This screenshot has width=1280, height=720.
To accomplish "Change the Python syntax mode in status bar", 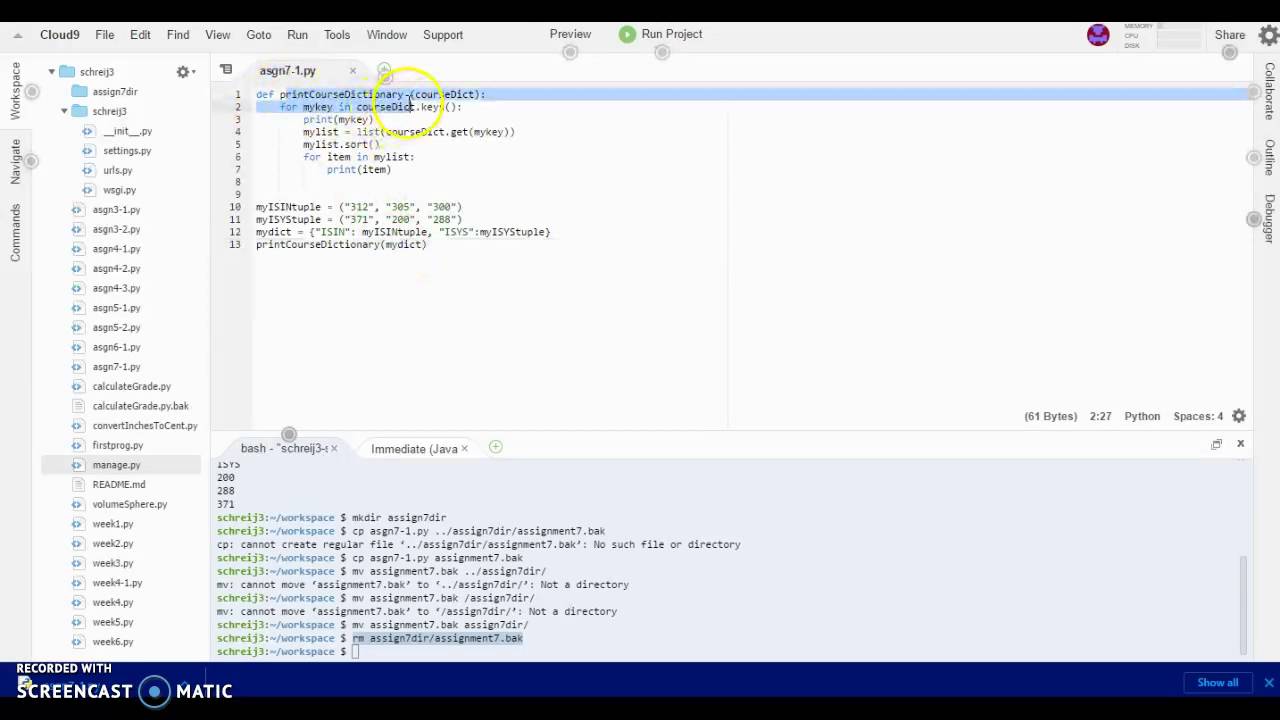I will [x=1142, y=416].
